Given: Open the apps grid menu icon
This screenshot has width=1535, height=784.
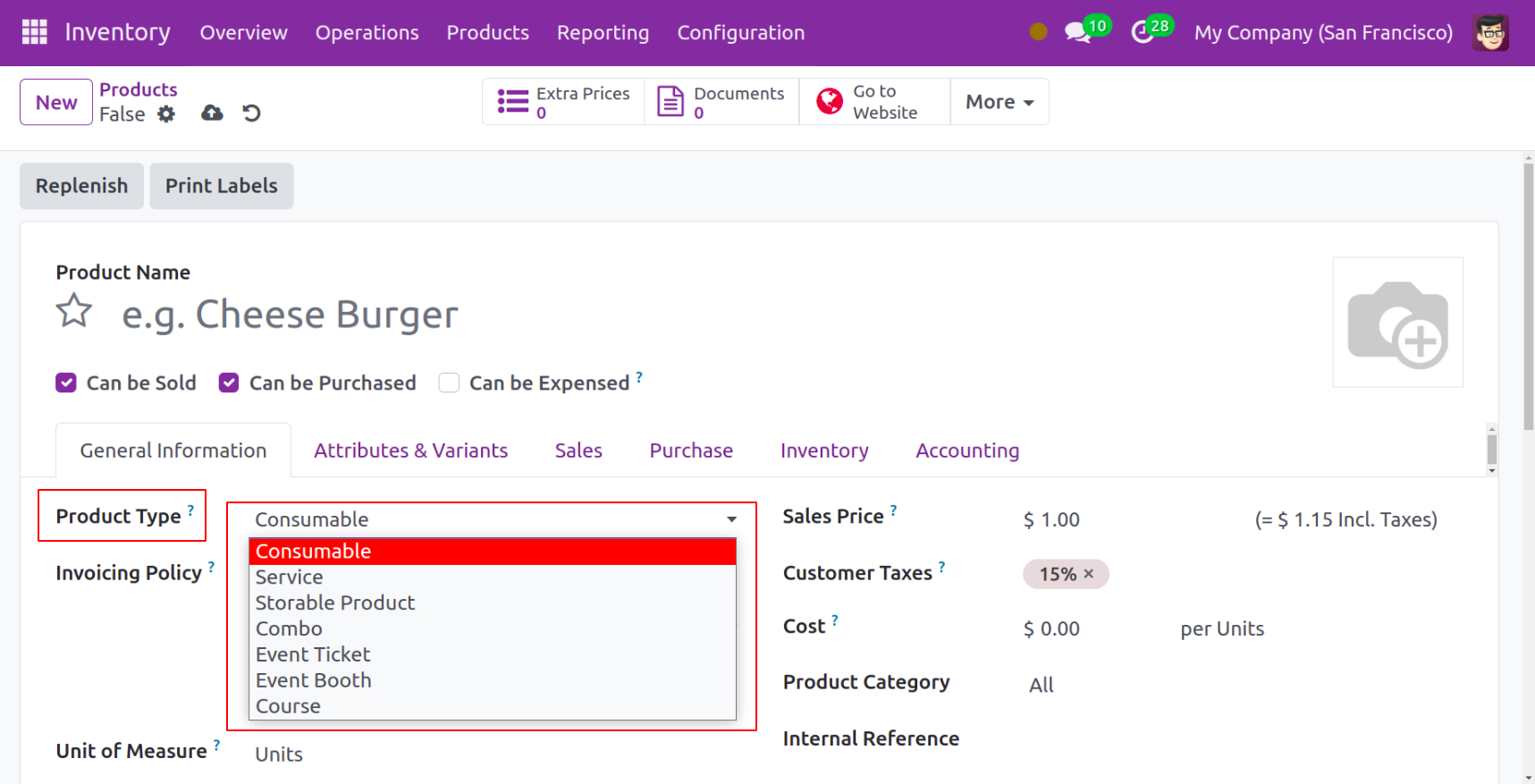Looking at the screenshot, I should [34, 32].
